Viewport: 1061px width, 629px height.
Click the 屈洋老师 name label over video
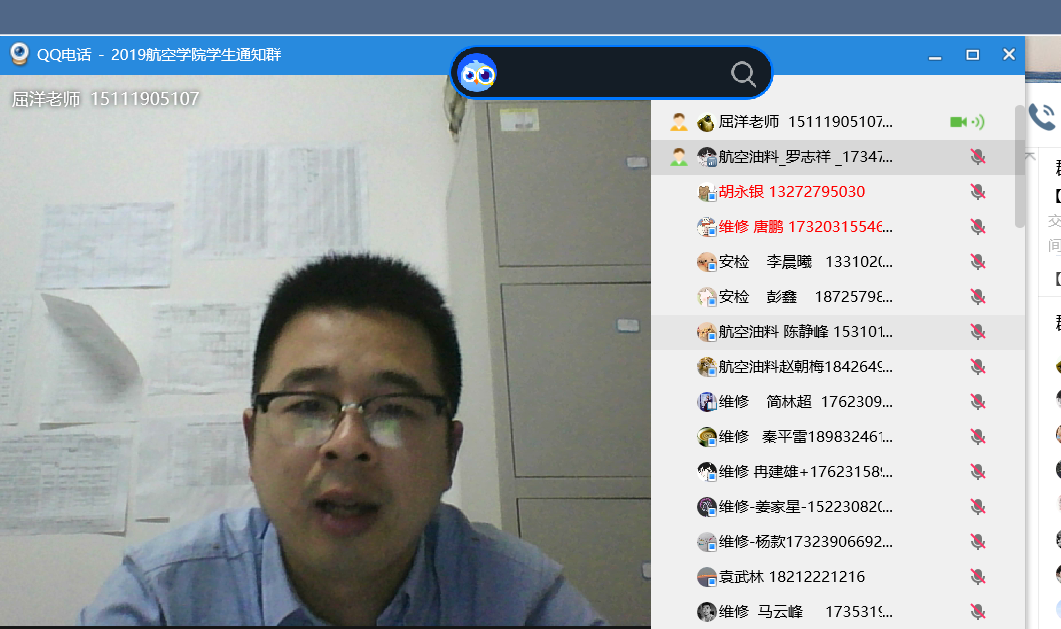click(x=105, y=99)
